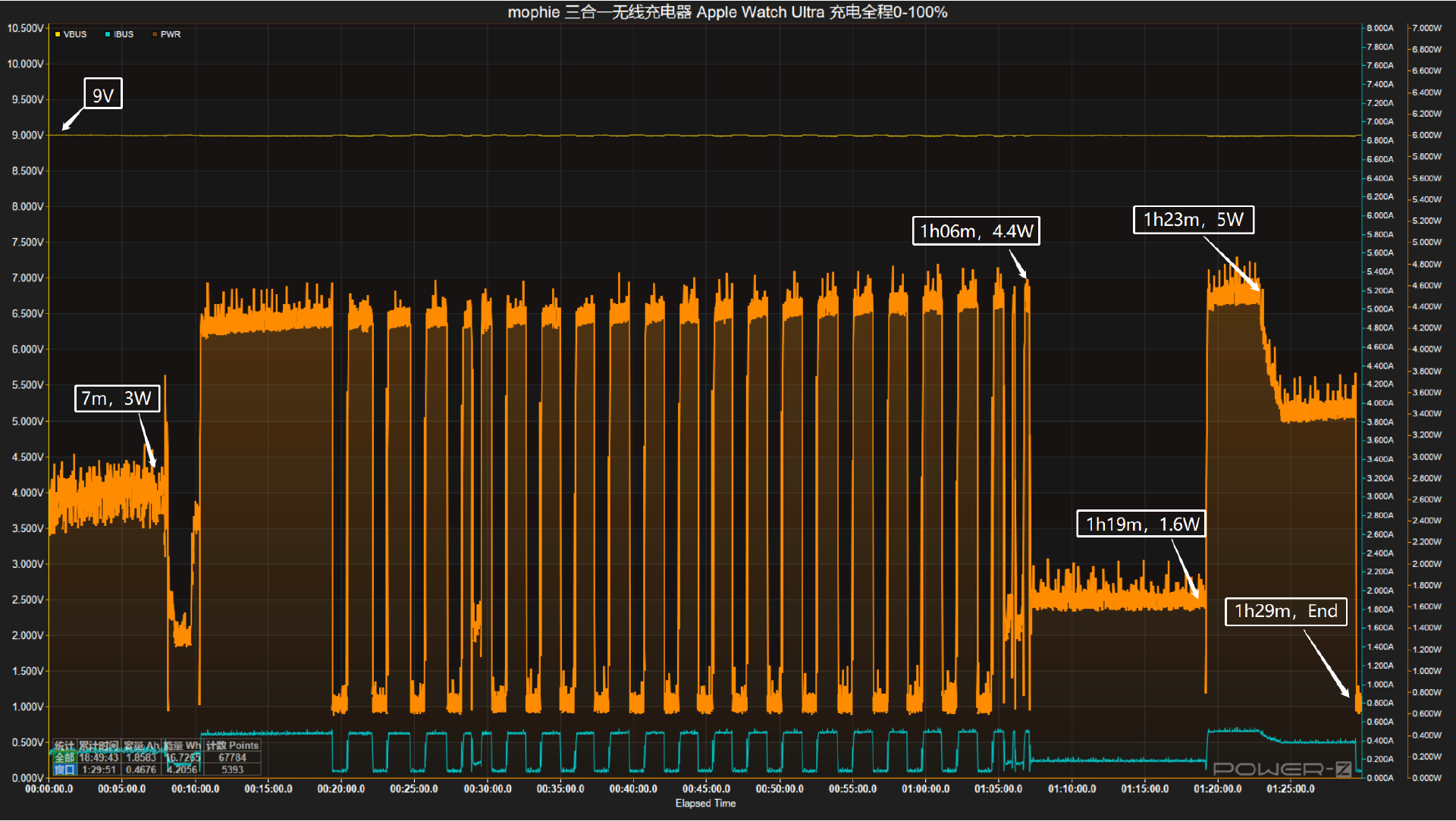
Task: Click the 计数 Points column header
Action: tap(232, 745)
